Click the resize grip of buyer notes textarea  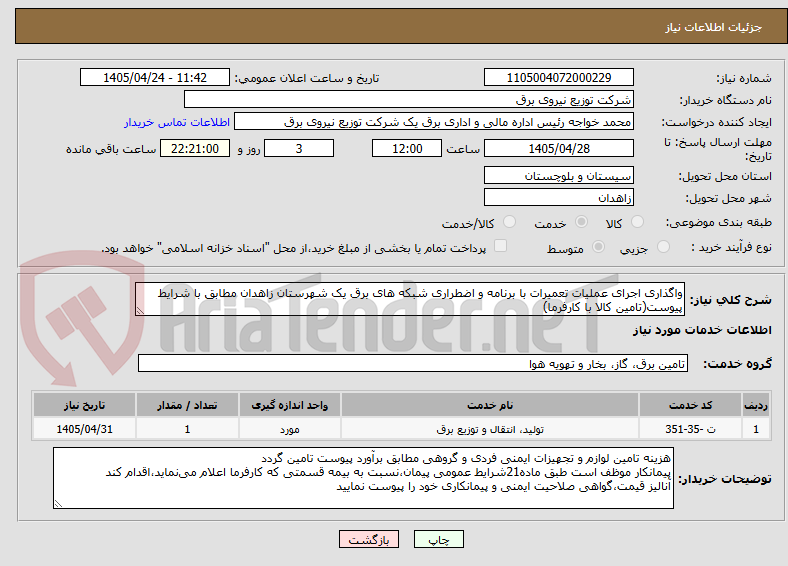(x=58, y=504)
